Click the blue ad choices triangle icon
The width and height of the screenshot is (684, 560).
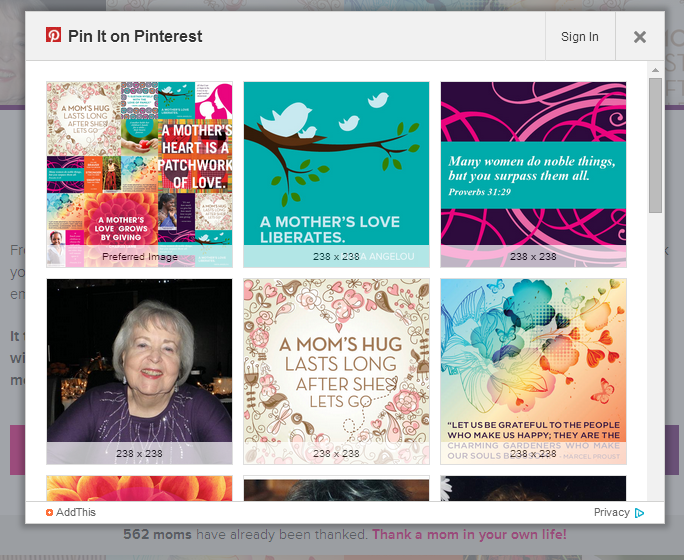click(639, 513)
